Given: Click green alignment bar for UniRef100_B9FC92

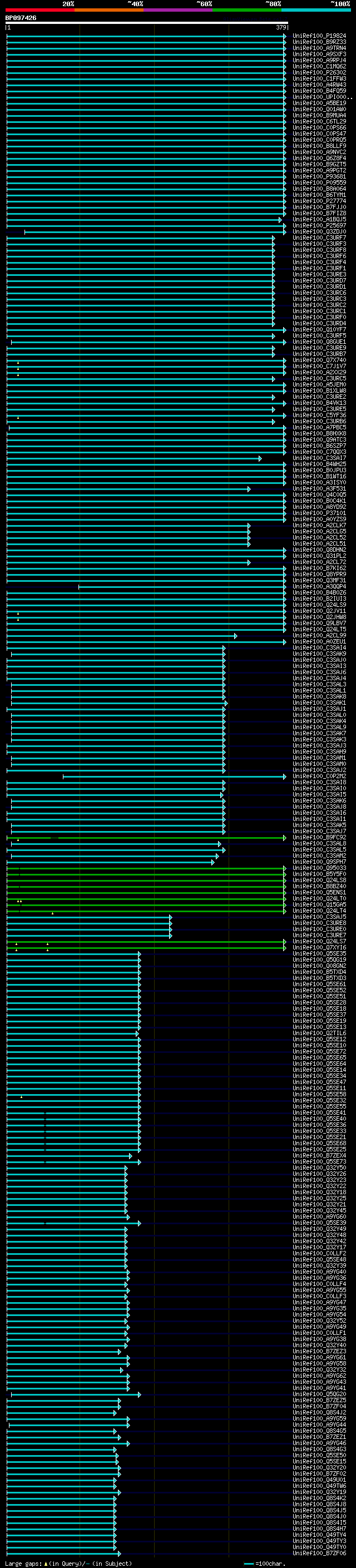Looking at the screenshot, I should pos(146,838).
